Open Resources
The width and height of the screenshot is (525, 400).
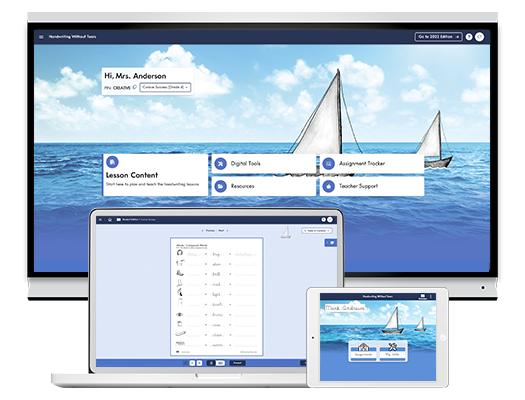(264, 186)
